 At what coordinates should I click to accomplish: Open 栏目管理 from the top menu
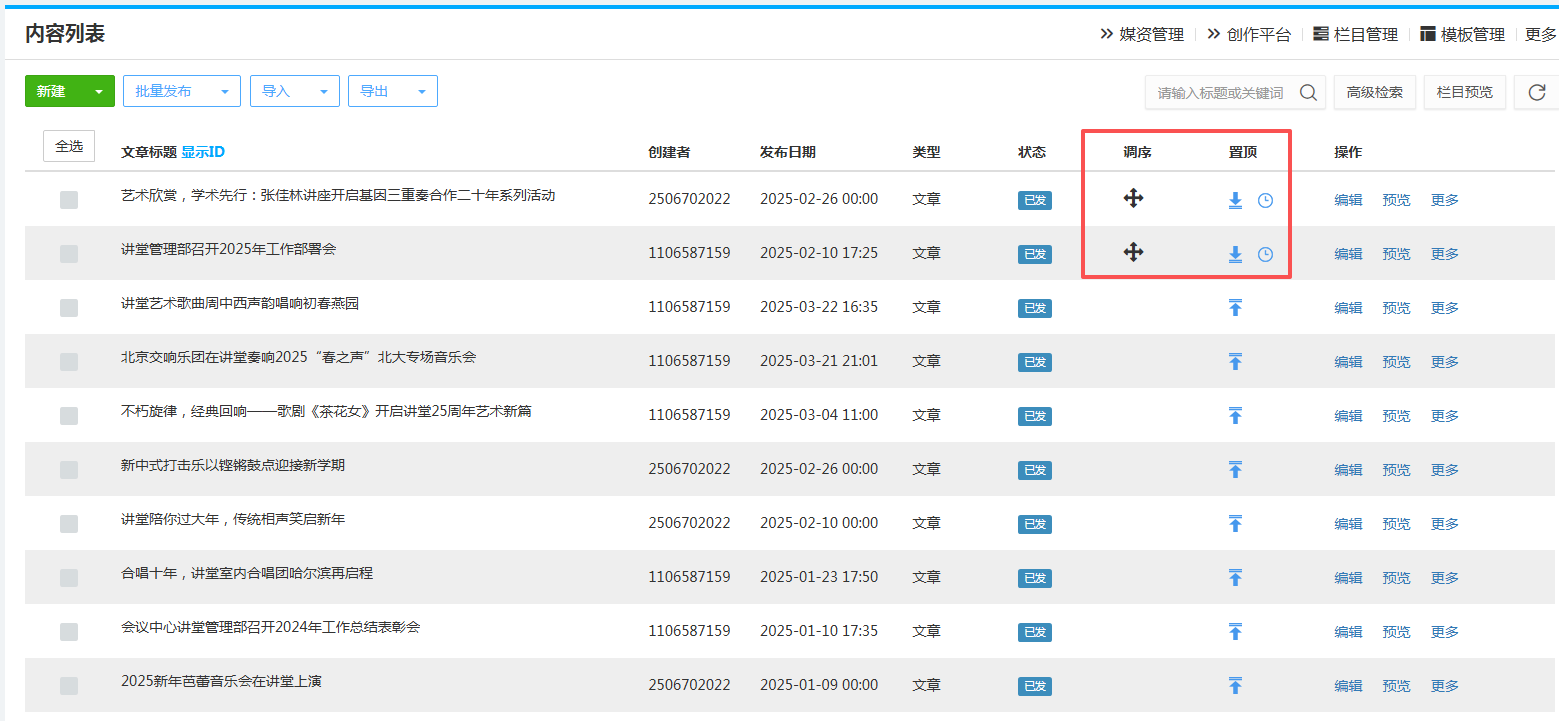(1355, 34)
